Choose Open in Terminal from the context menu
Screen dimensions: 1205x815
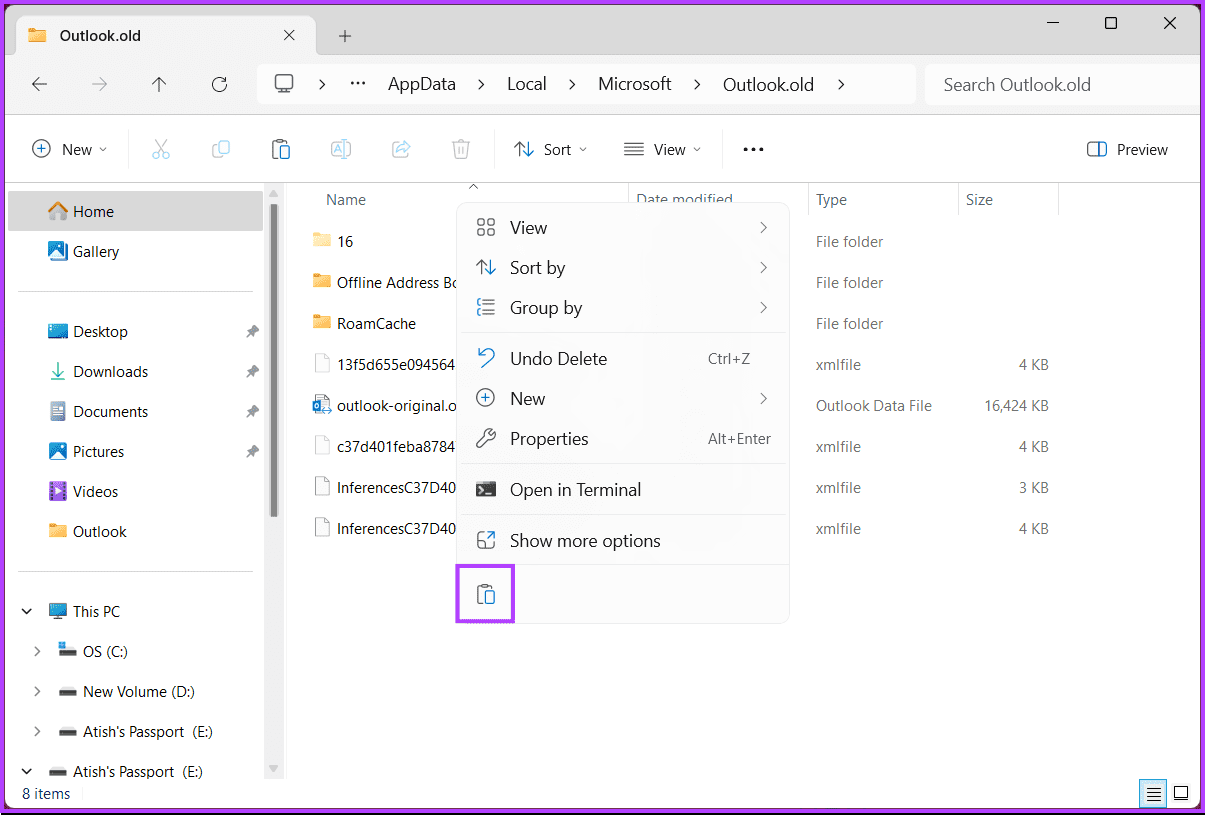[575, 489]
